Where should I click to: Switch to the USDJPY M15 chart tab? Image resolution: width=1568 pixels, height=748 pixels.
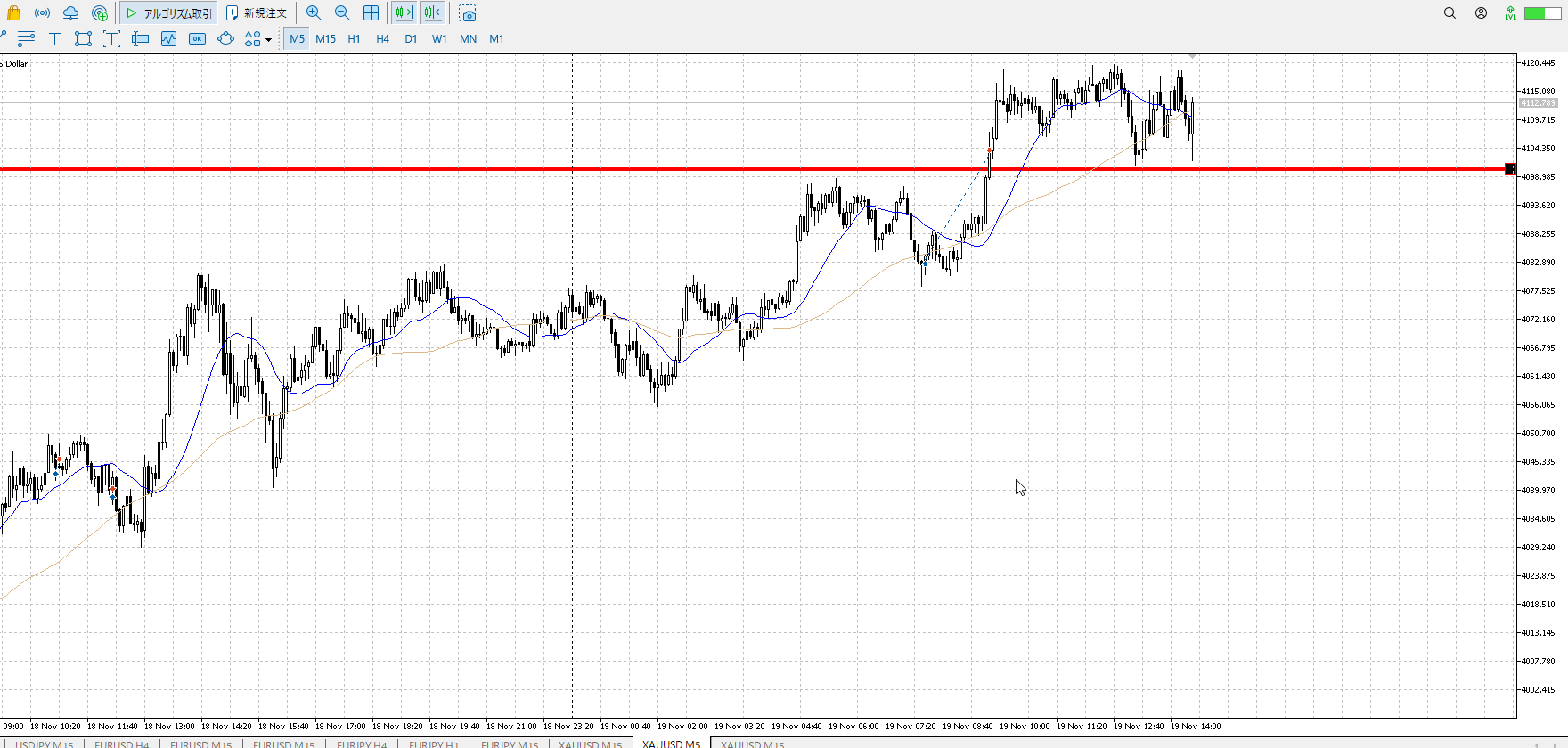click(44, 744)
